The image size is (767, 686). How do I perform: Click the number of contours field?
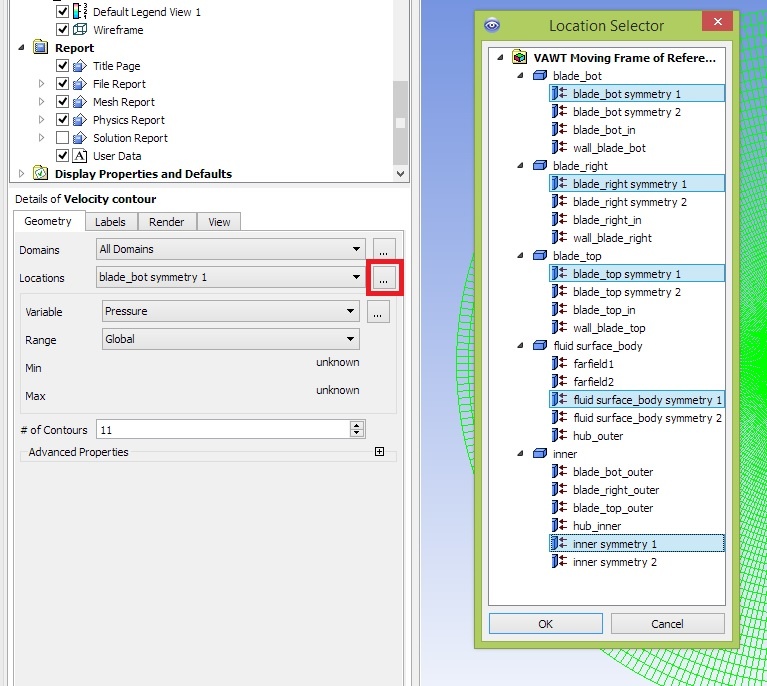(x=224, y=430)
